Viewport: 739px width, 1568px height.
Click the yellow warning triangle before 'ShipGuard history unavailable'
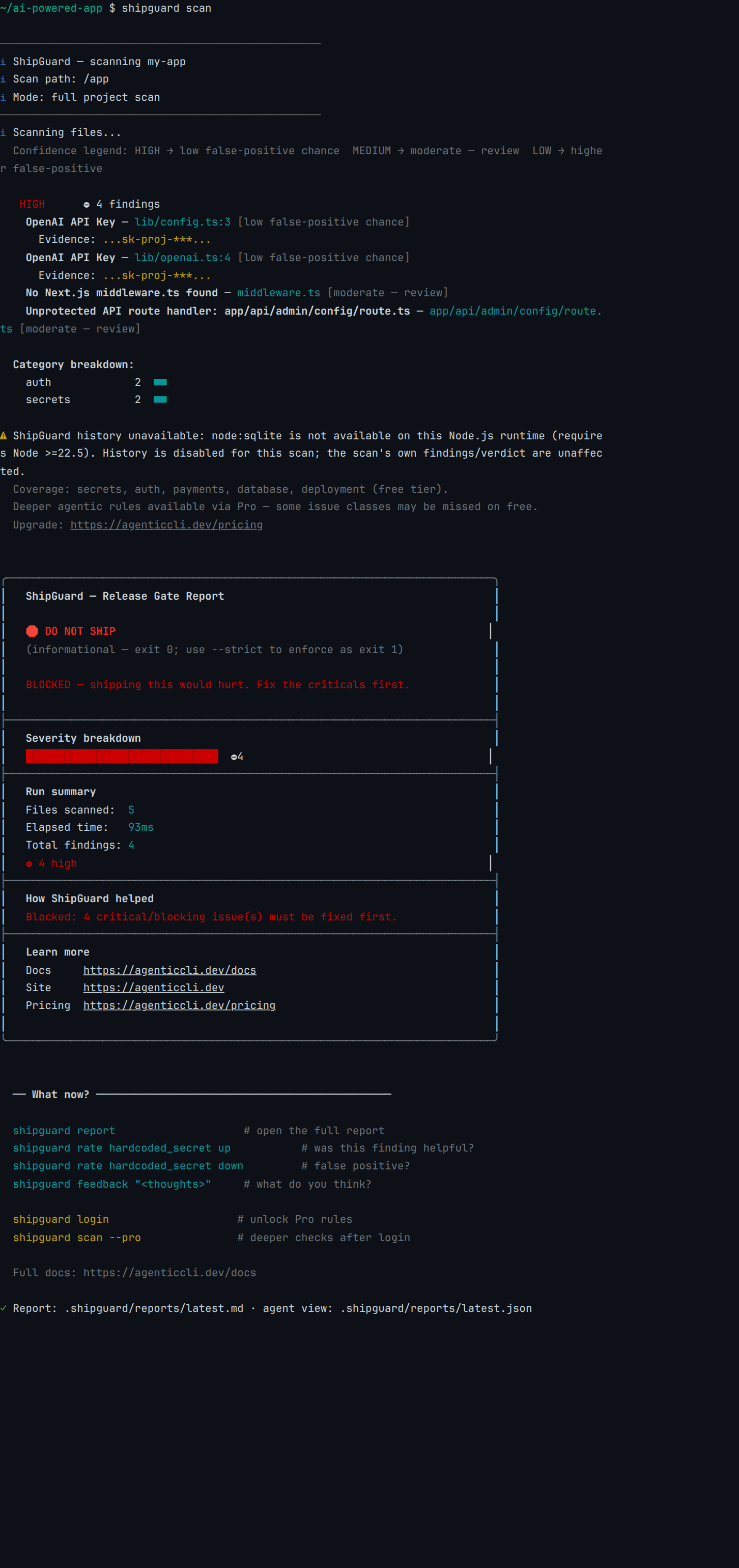pos(3,436)
